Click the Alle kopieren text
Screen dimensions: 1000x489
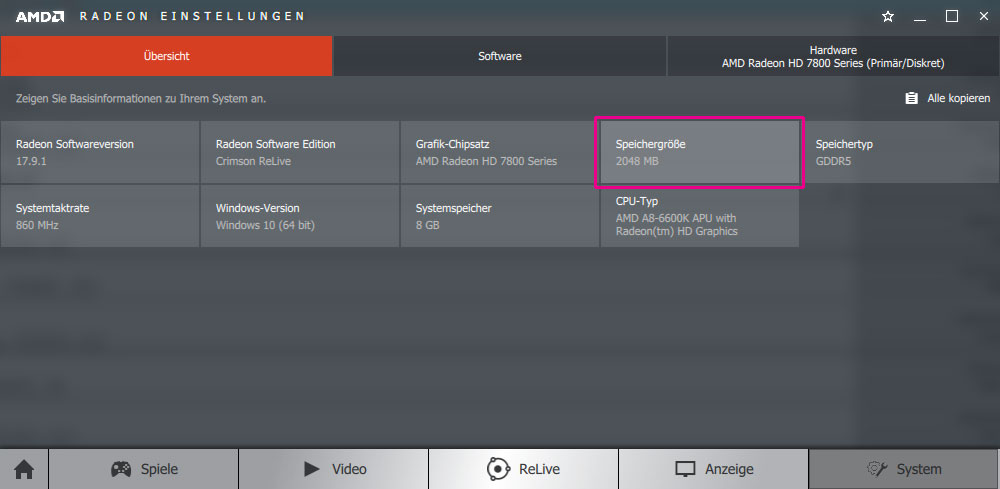point(959,98)
